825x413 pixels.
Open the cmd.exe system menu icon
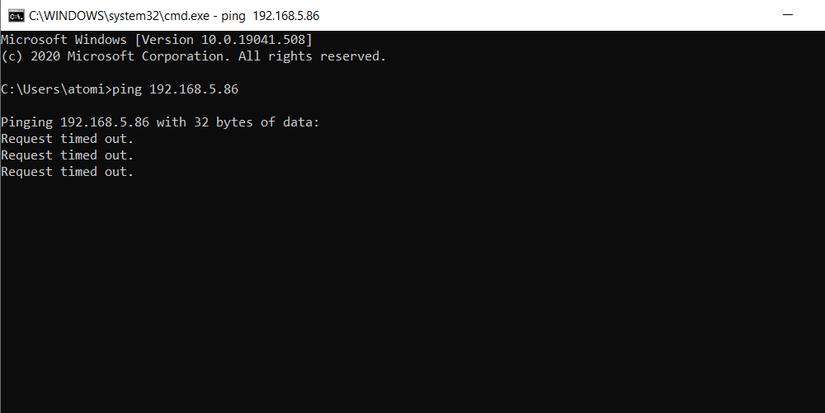[16, 16]
